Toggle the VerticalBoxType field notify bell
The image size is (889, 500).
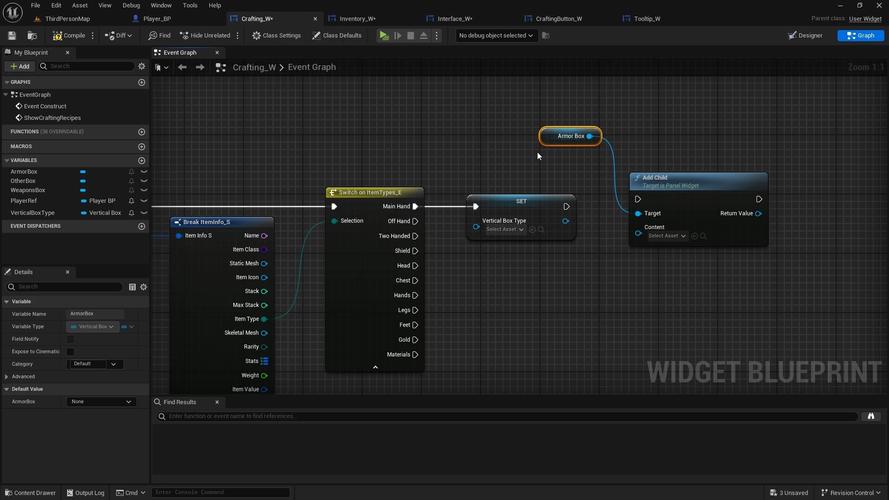[x=132, y=213]
